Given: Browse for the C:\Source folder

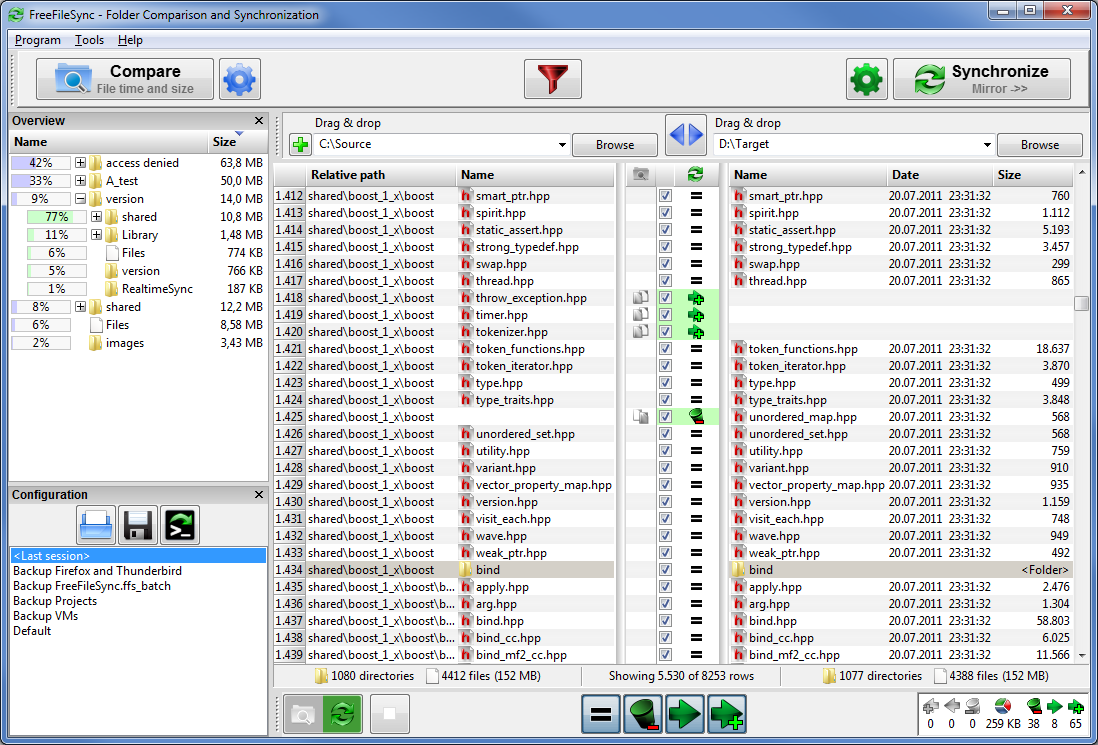Looking at the screenshot, I should pyautogui.click(x=615, y=145).
